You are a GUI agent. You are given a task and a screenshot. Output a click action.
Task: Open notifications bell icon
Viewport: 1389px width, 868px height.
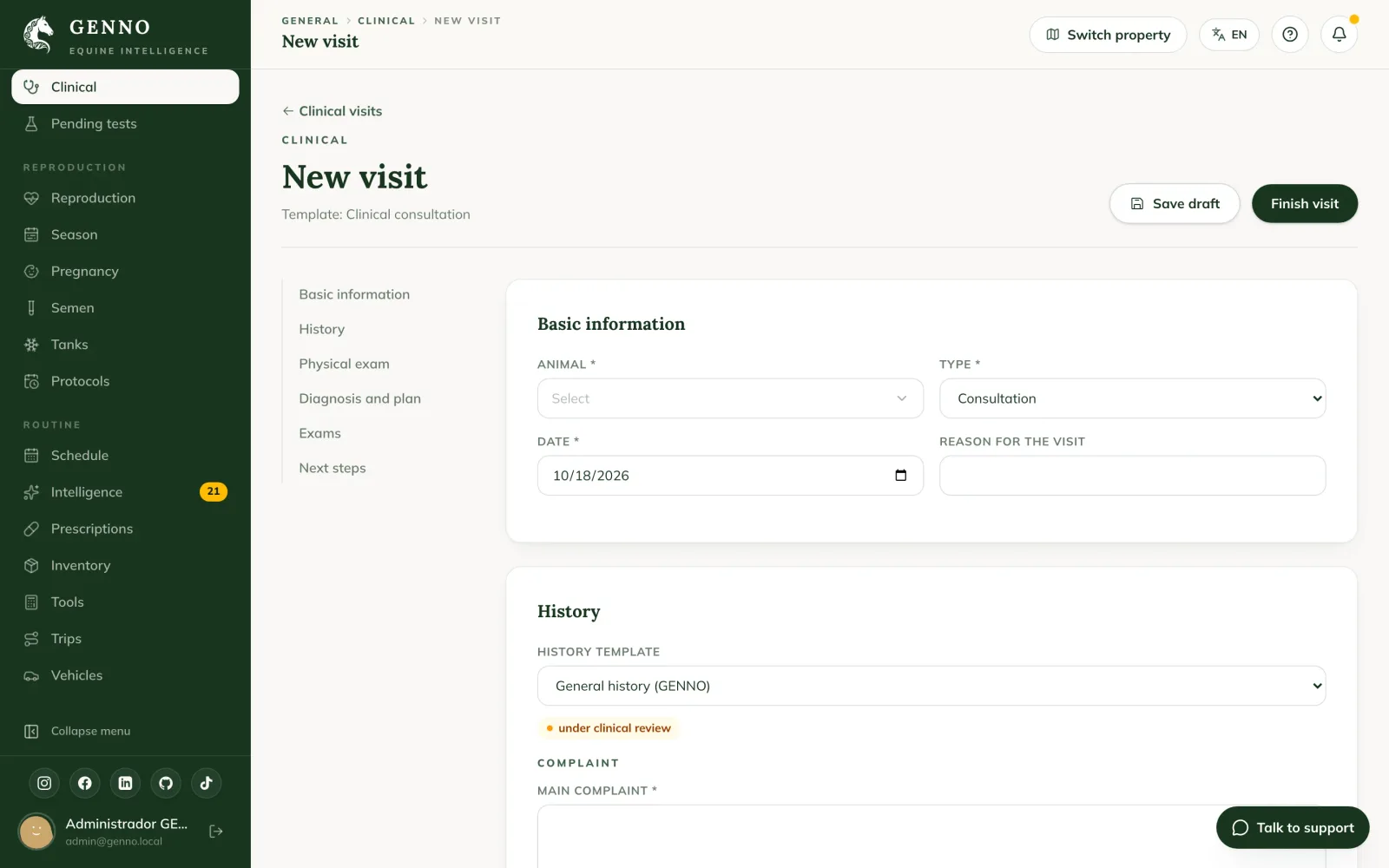coord(1340,35)
